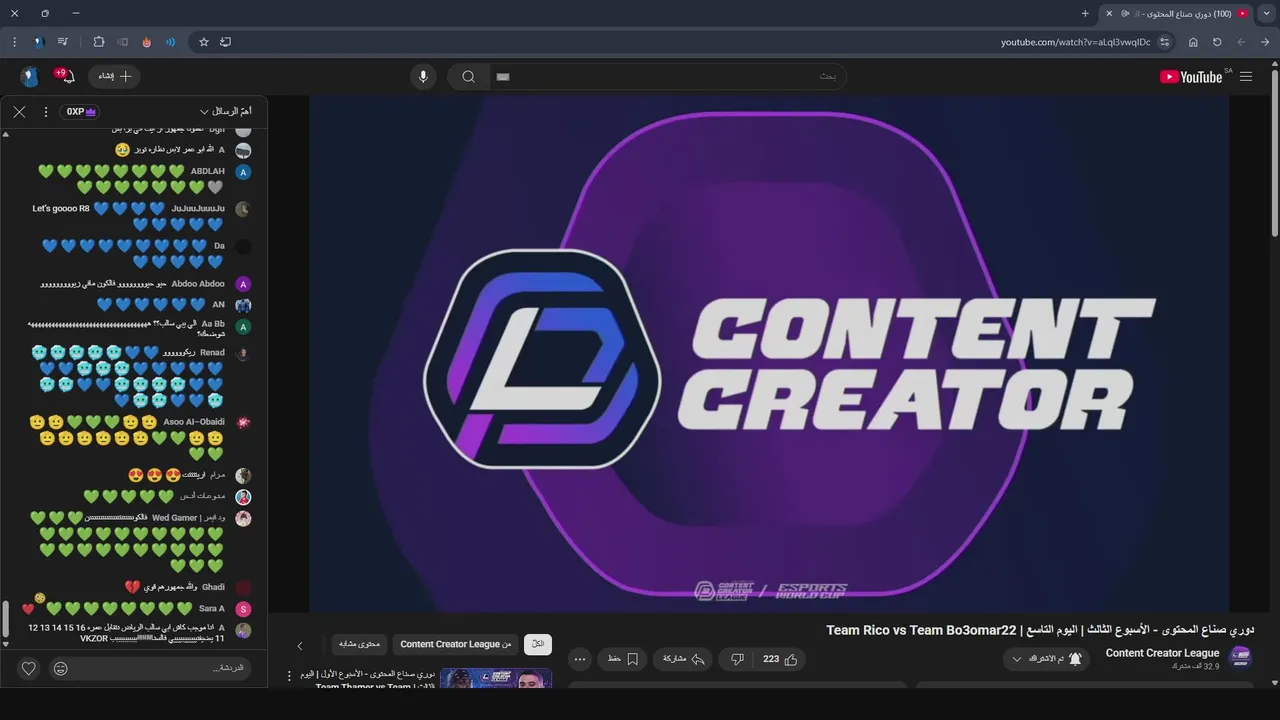The width and height of the screenshot is (1280, 720).
Task: Close the live chat panel
Action: coord(19,112)
